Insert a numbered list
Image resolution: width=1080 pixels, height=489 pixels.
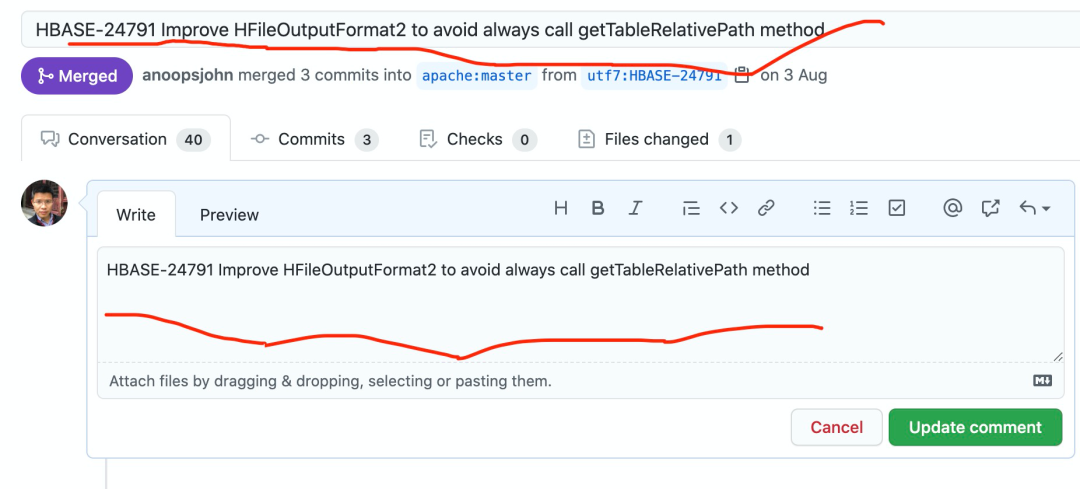859,208
